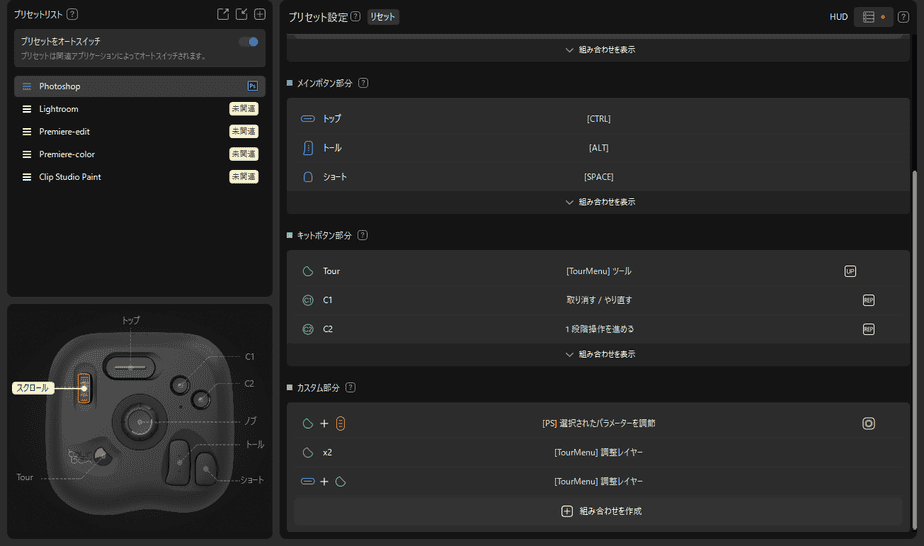Click the settings panel vertical scrollbar
This screenshot has height=546, width=924.
(x=914, y=348)
